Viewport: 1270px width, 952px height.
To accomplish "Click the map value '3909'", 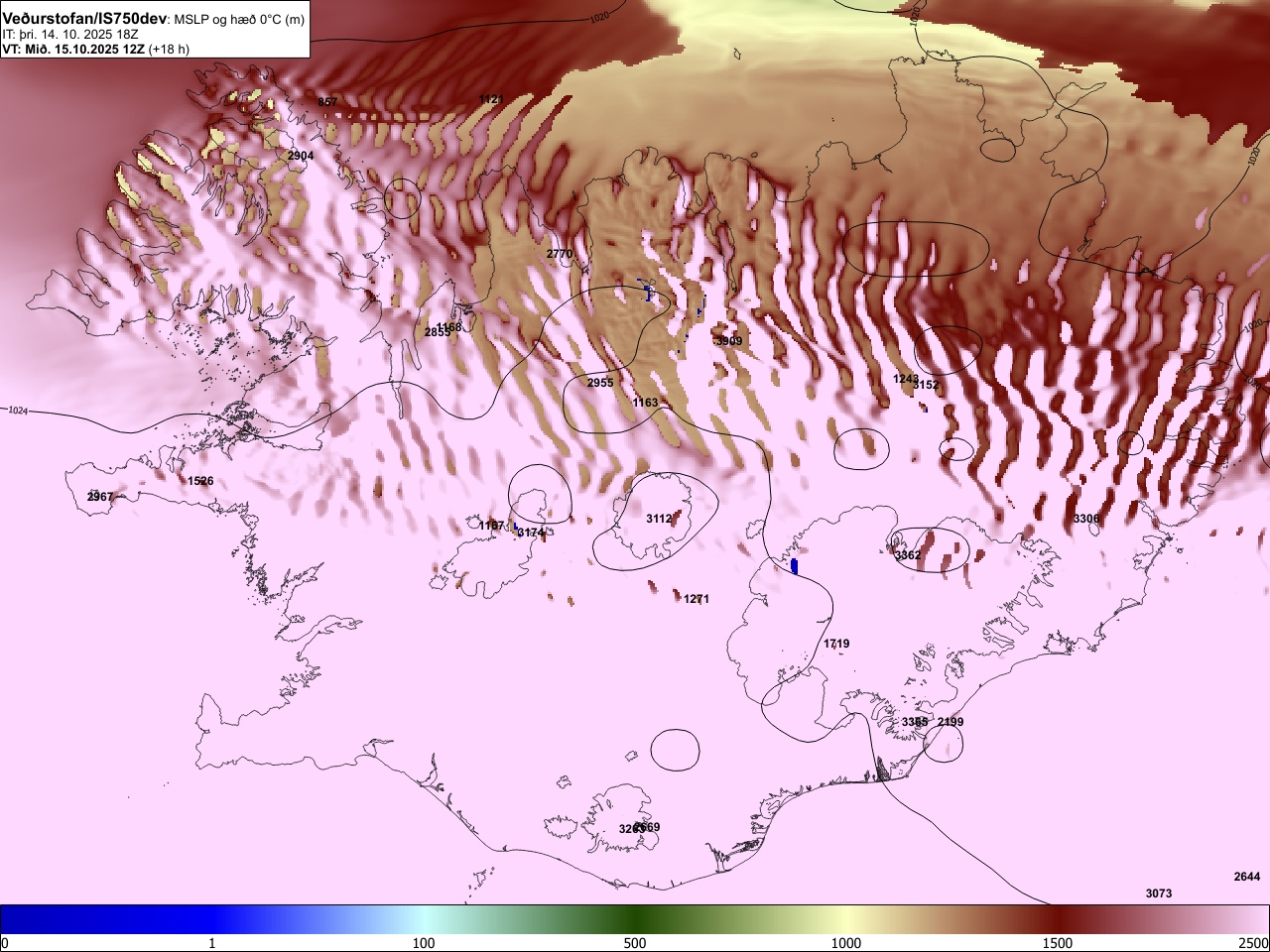I will pos(729,341).
